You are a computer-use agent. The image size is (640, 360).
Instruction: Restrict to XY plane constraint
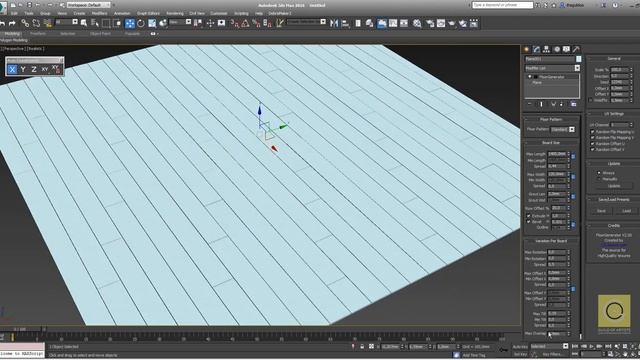45,69
